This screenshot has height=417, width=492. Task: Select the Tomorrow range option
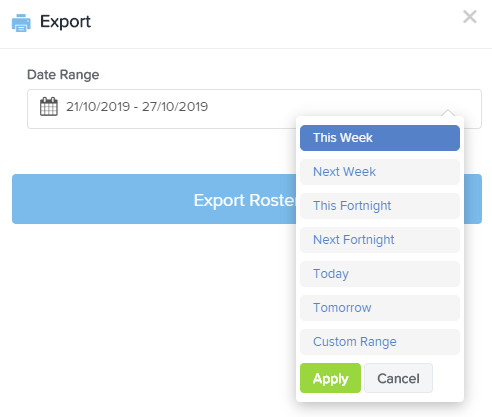(380, 308)
